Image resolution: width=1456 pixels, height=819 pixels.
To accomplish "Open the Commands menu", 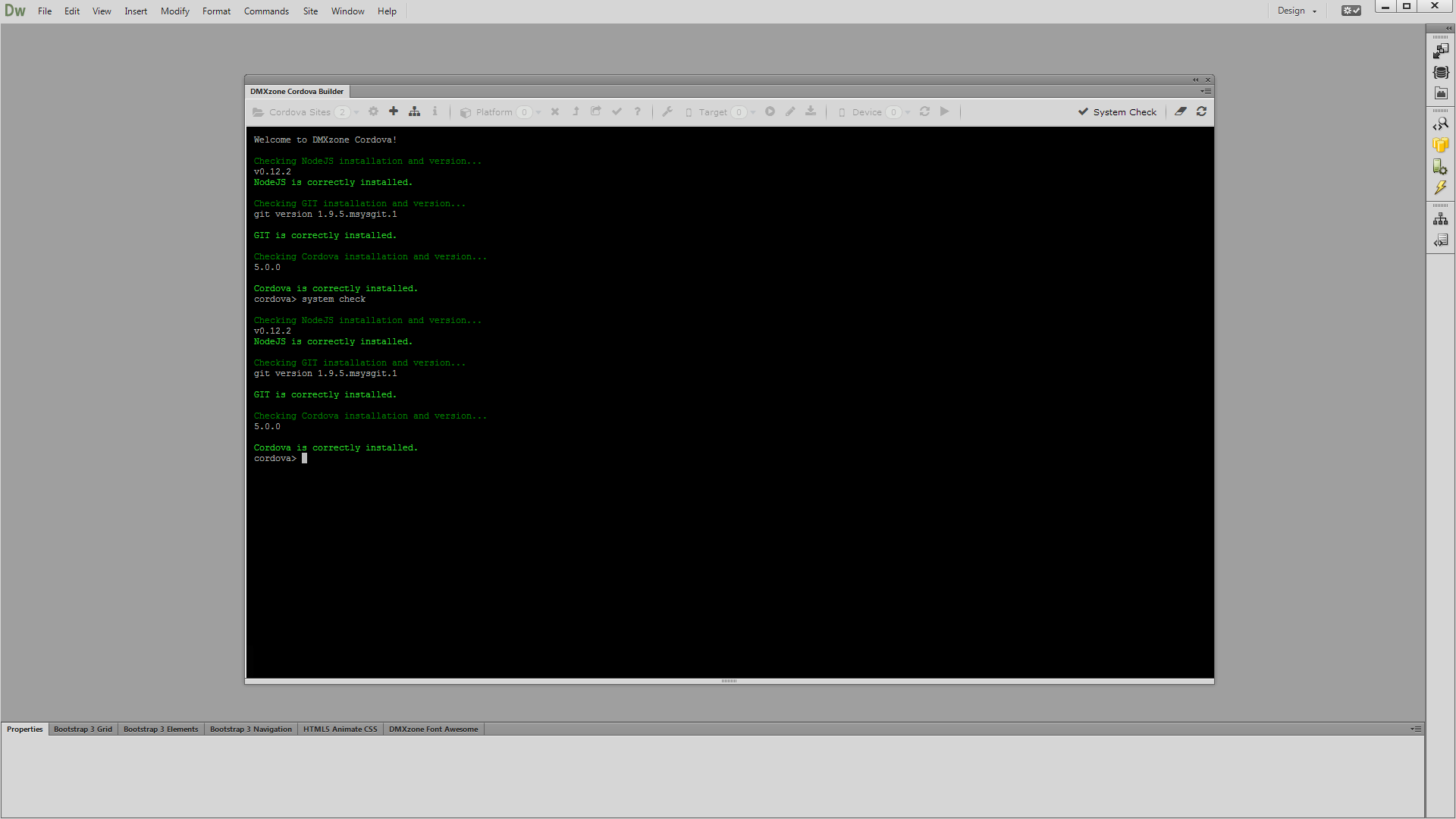I will [x=266, y=11].
